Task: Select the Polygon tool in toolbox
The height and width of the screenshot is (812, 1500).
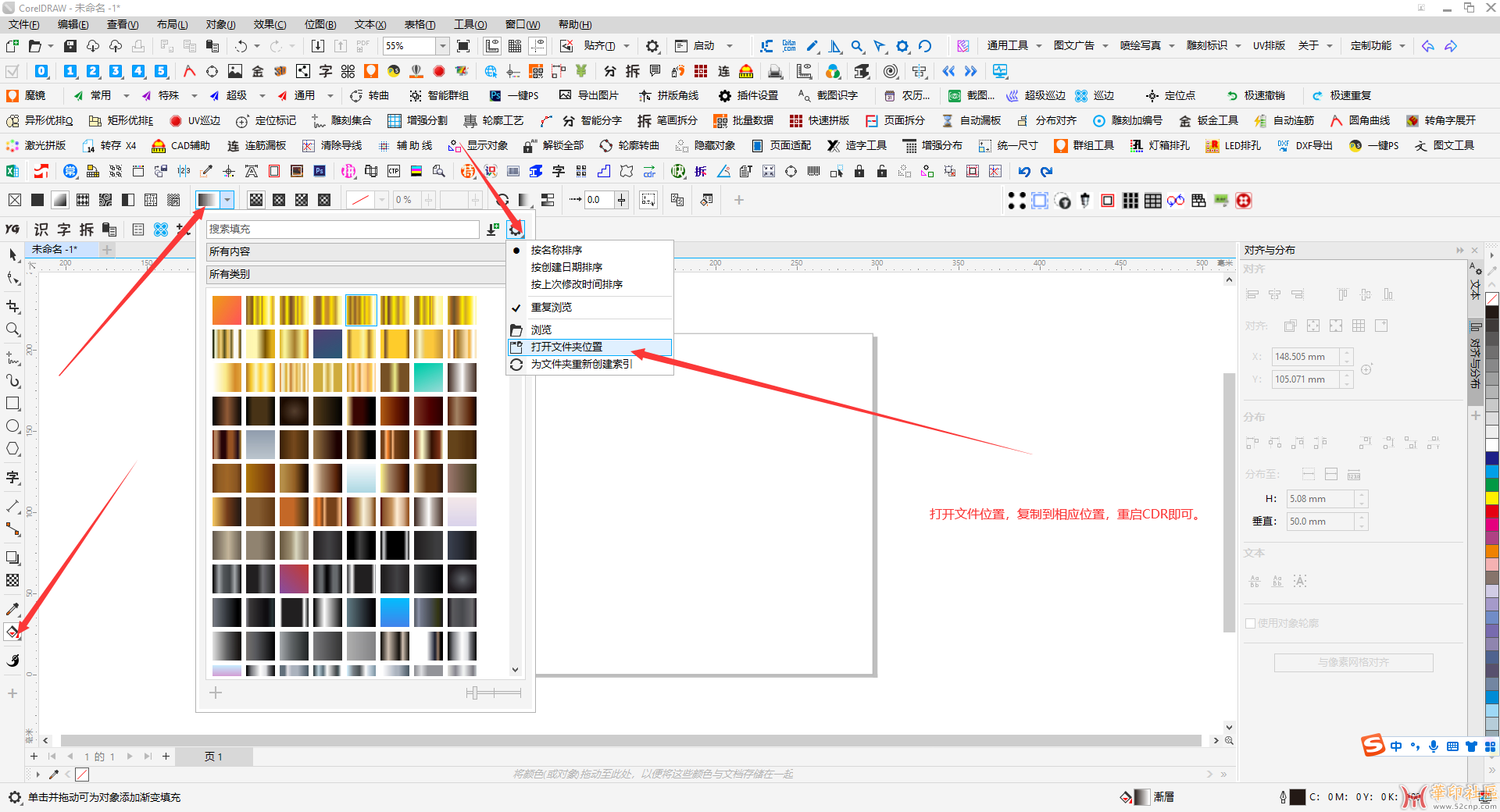Action: pos(12,449)
